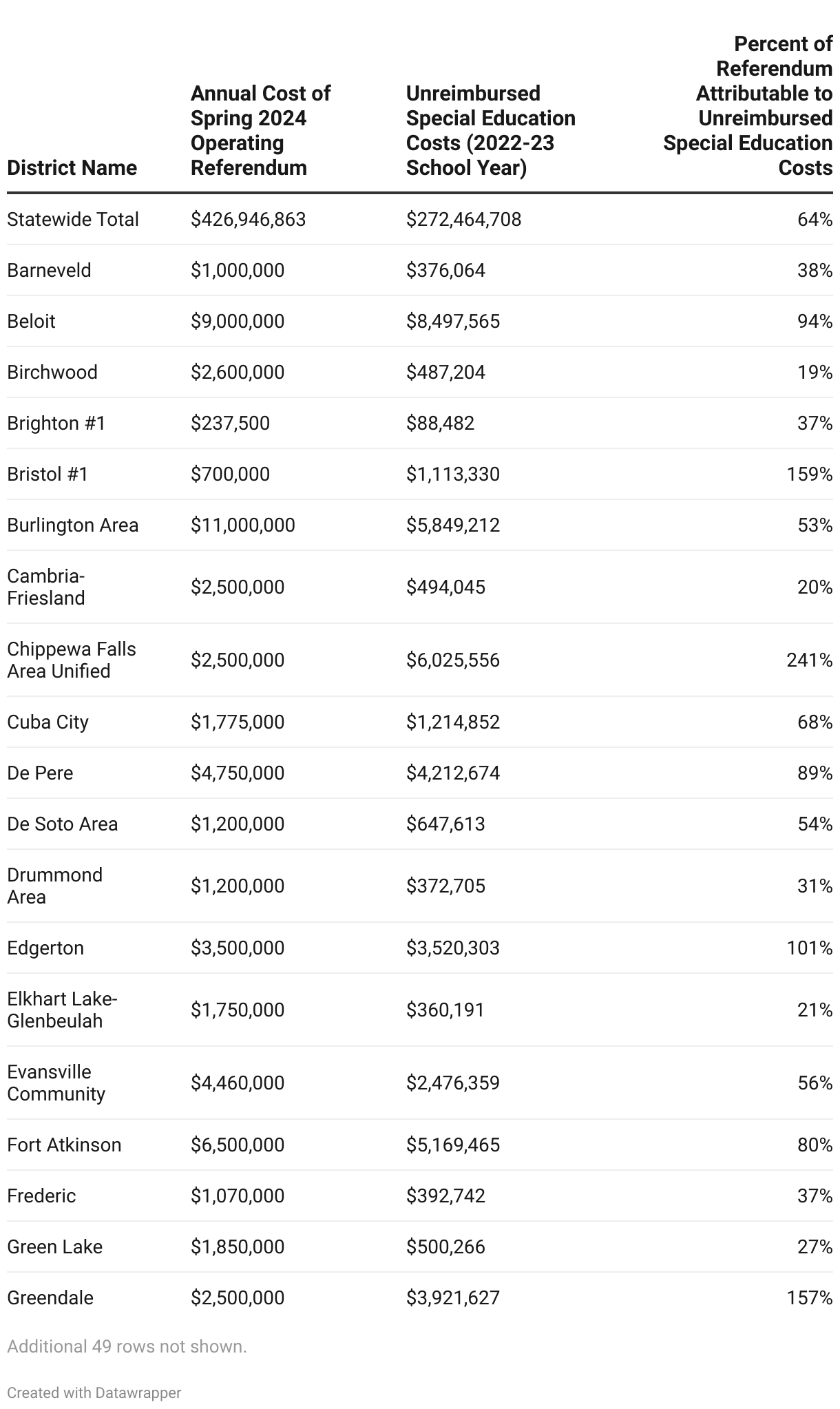Open the Created with Datawrapper link

pyautogui.click(x=94, y=1392)
